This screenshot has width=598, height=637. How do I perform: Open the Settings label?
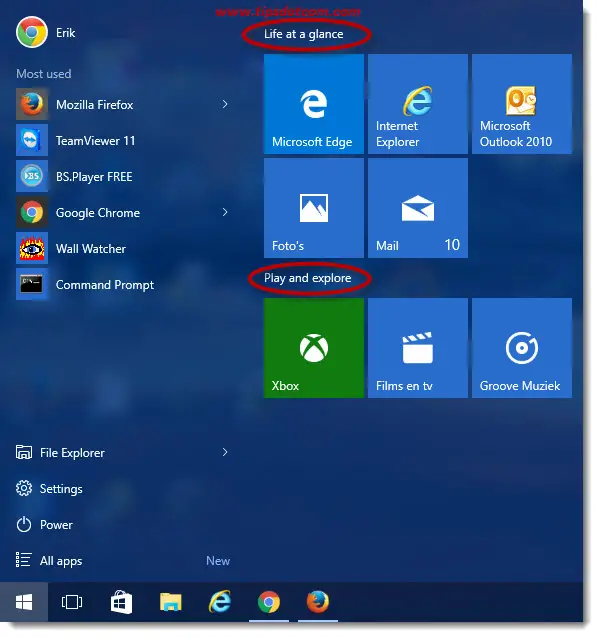click(61, 489)
